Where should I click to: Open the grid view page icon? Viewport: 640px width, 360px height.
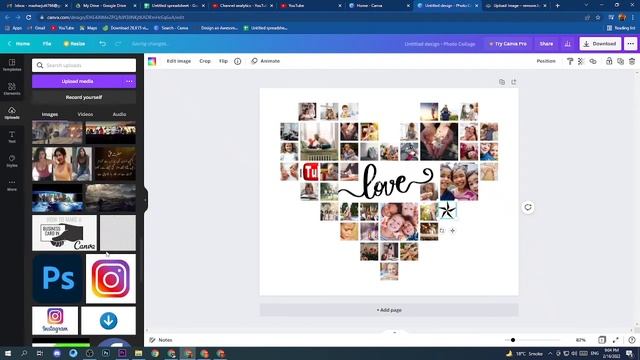point(602,340)
